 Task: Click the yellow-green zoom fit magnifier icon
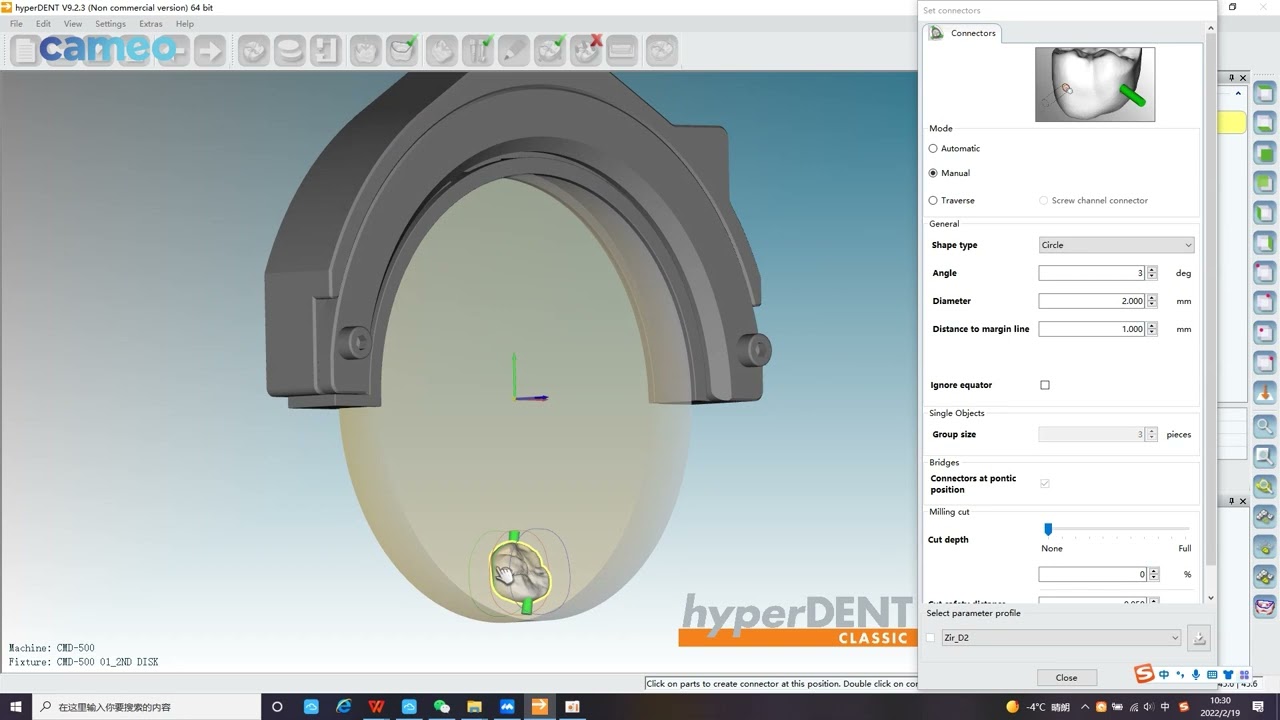(1265, 487)
